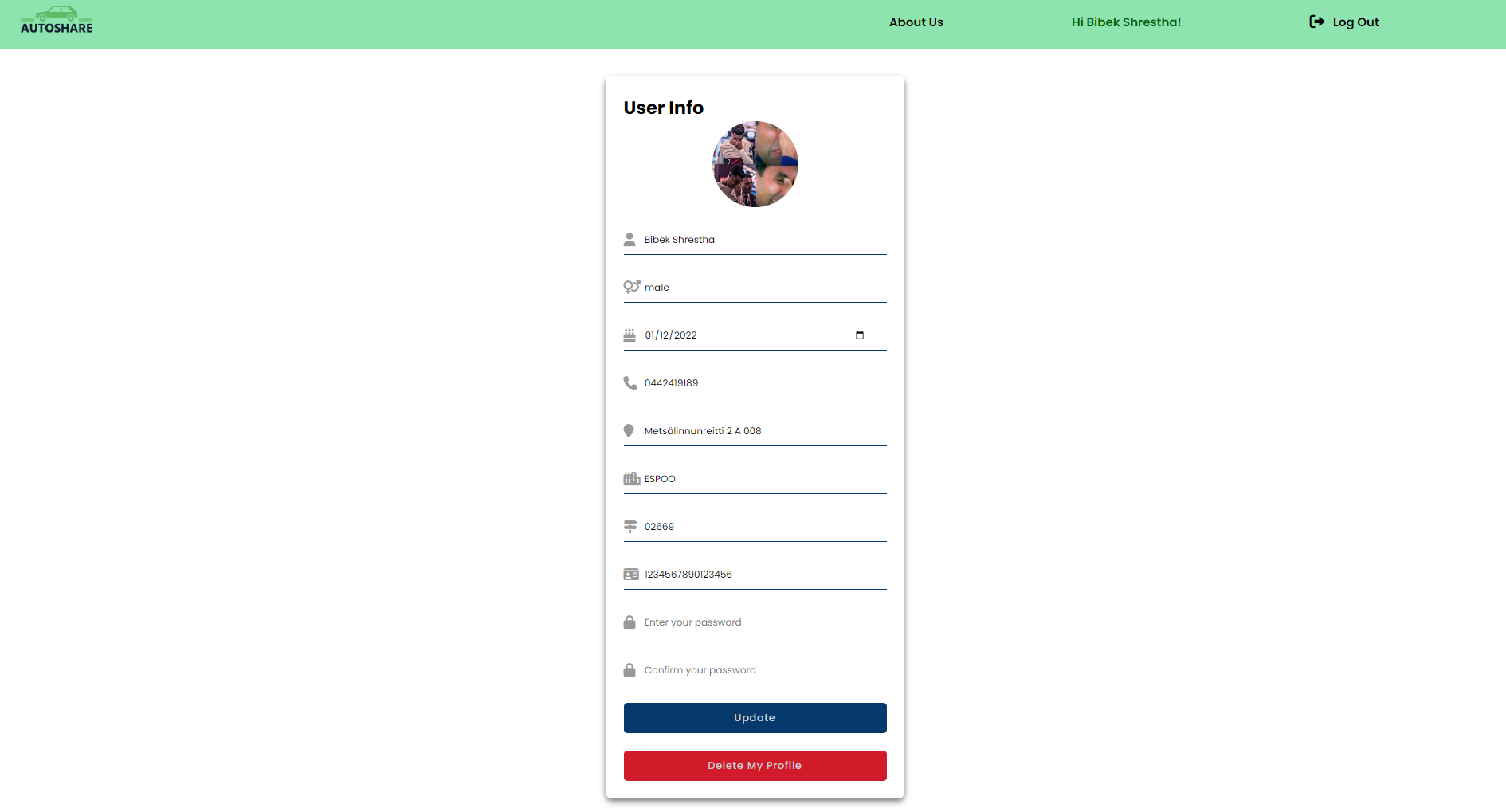Click the Update button
The width and height of the screenshot is (1506, 812).
point(755,717)
